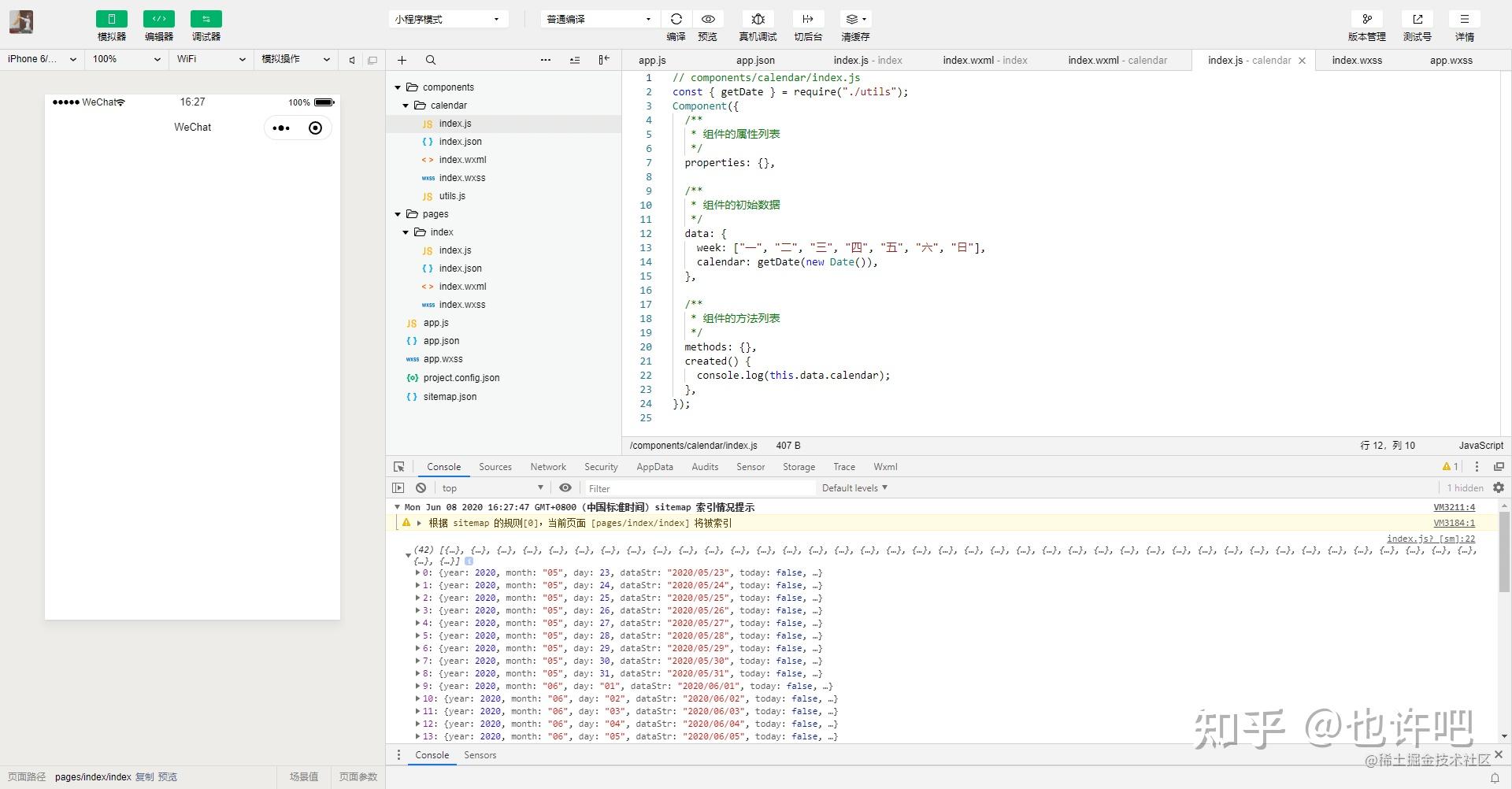Click the test account (测试号) icon
The height and width of the screenshot is (789, 1512).
[x=1417, y=19]
